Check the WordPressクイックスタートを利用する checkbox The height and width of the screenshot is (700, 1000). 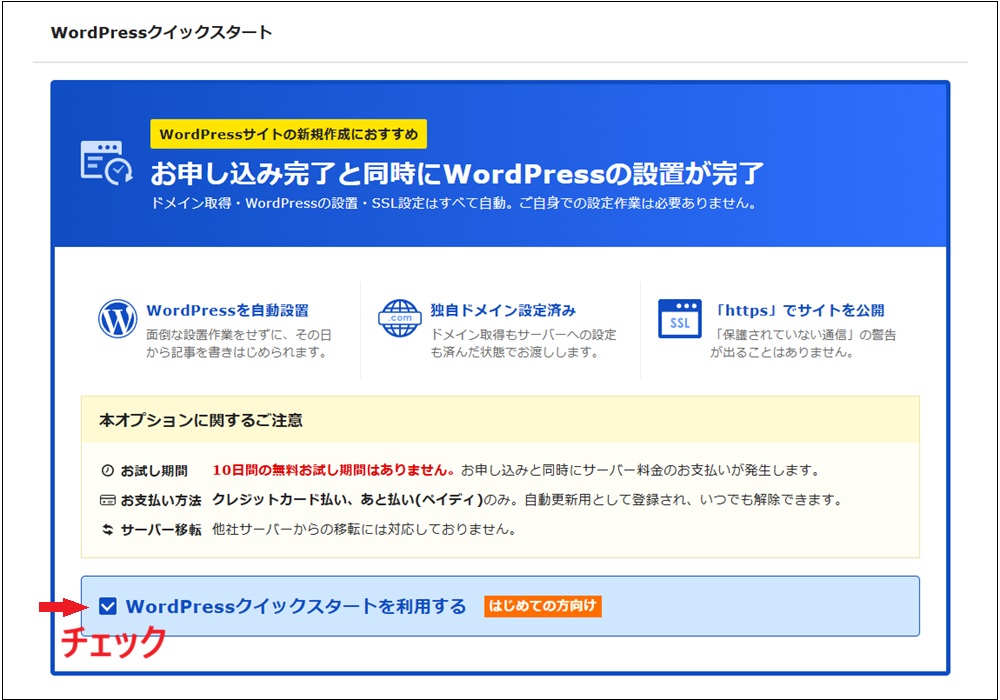click(x=108, y=606)
